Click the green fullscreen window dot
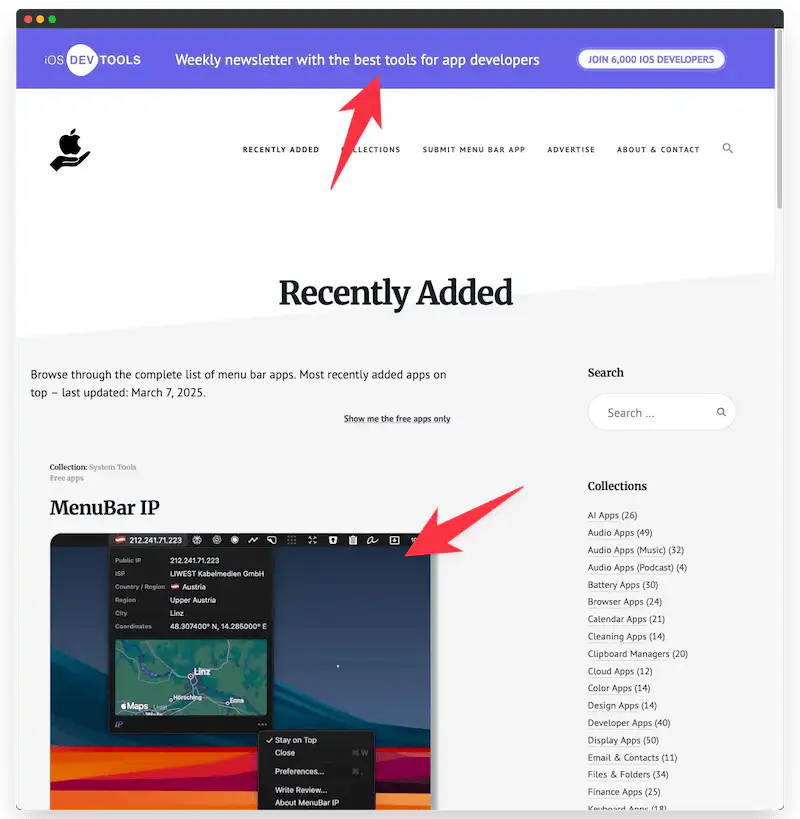Image resolution: width=800 pixels, height=819 pixels. pos(52,19)
